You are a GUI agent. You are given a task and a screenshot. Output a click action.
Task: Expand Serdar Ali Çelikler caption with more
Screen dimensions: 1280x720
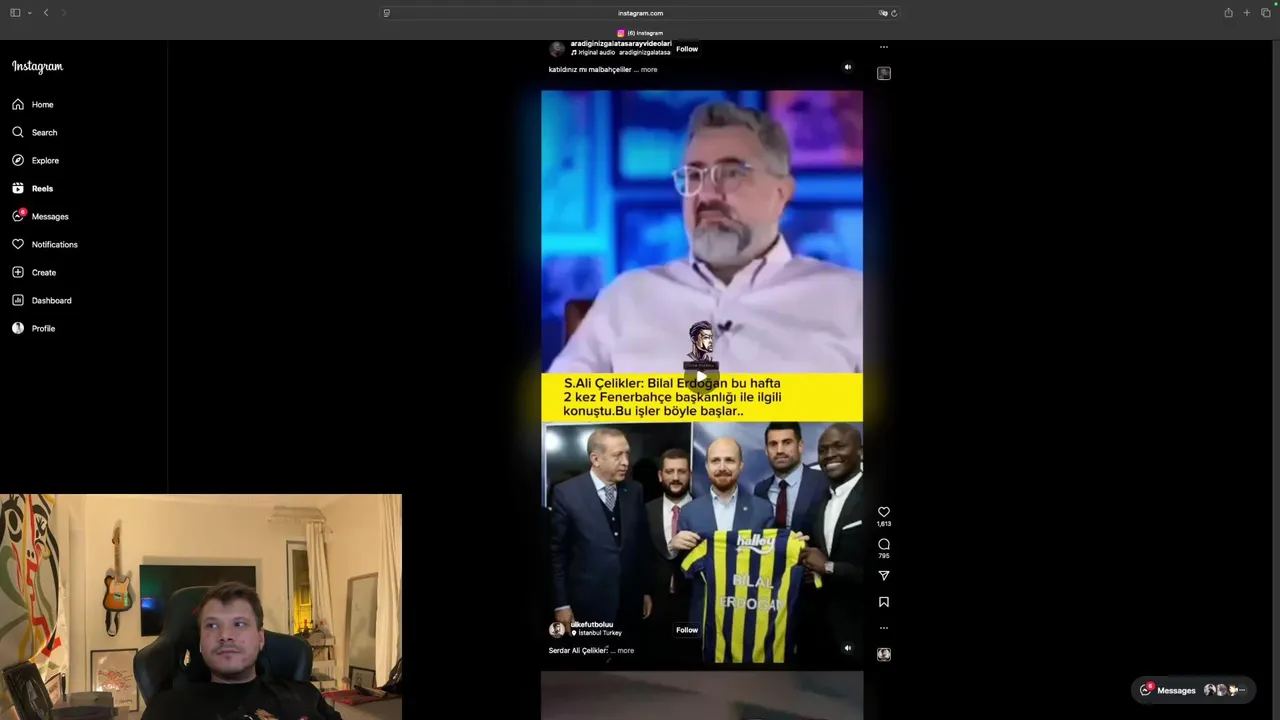(x=625, y=650)
